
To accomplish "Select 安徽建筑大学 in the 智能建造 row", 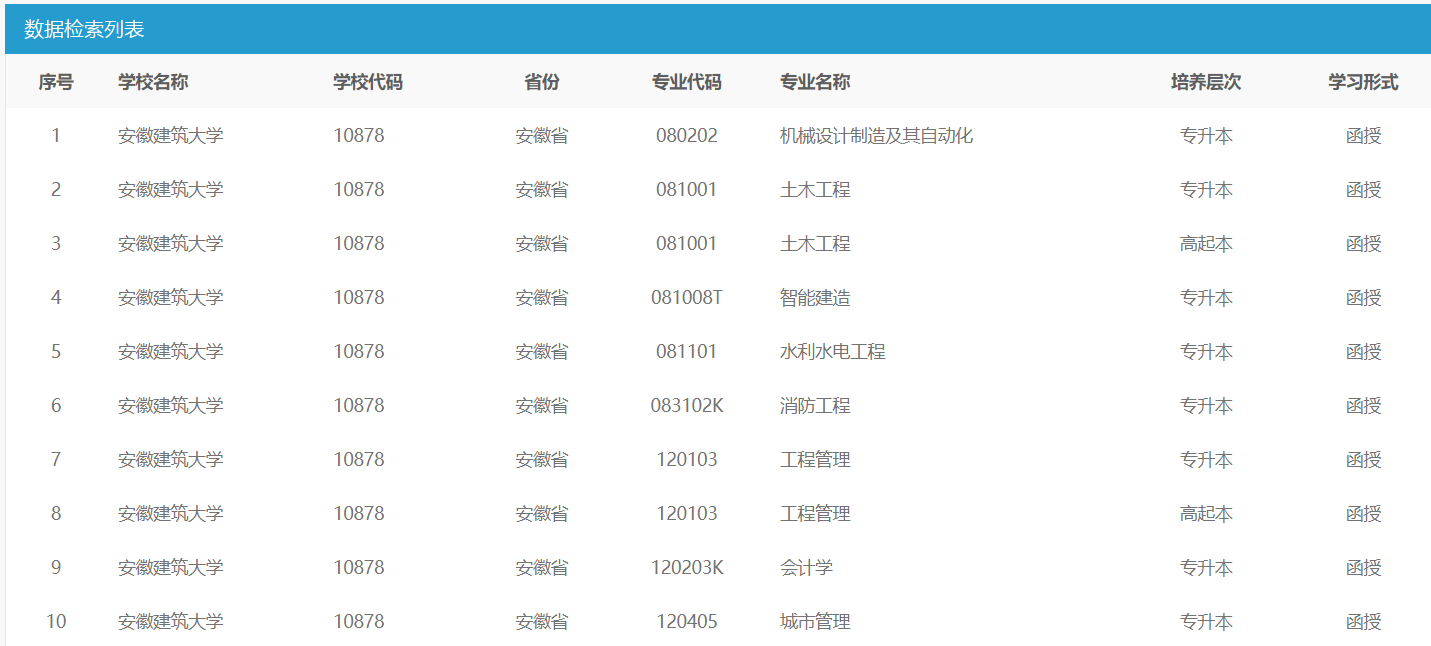I will 170,297.
